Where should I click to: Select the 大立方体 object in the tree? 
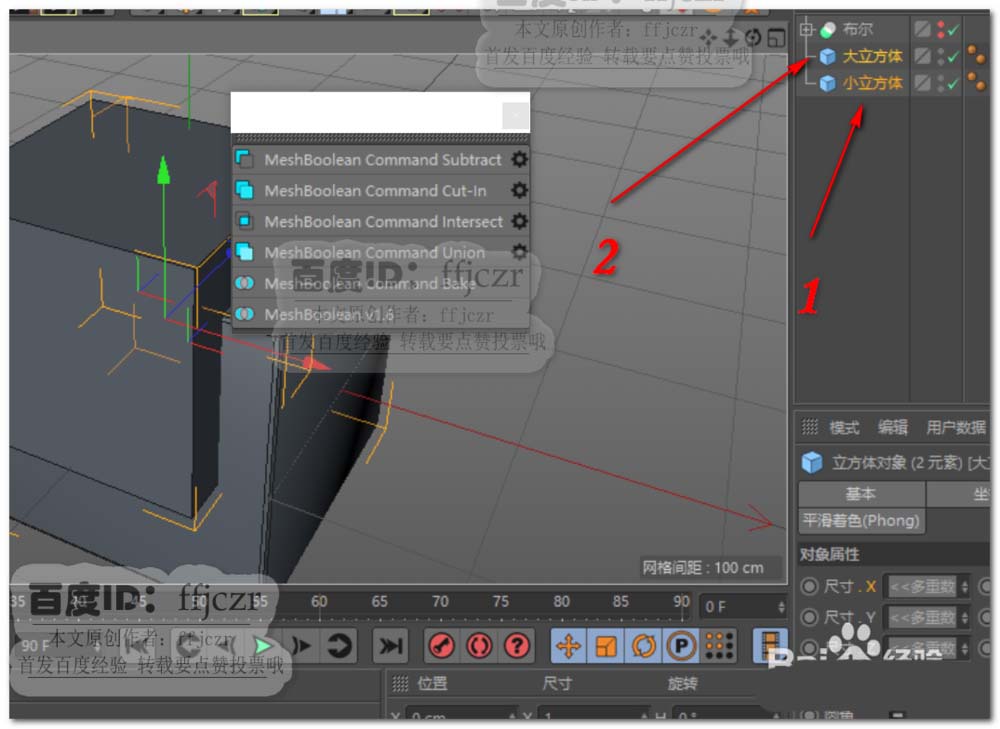[872, 57]
